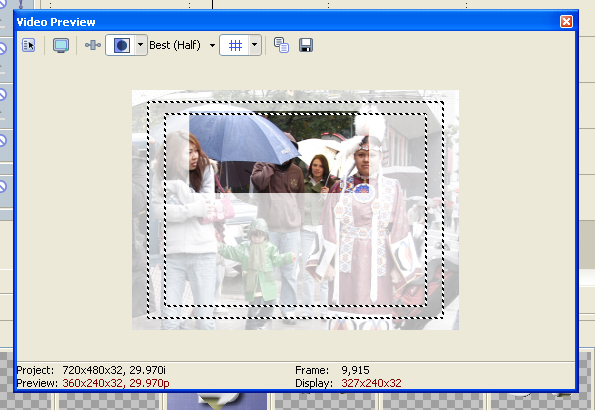Expand the Overlays grid dropdown arrow

(255, 45)
